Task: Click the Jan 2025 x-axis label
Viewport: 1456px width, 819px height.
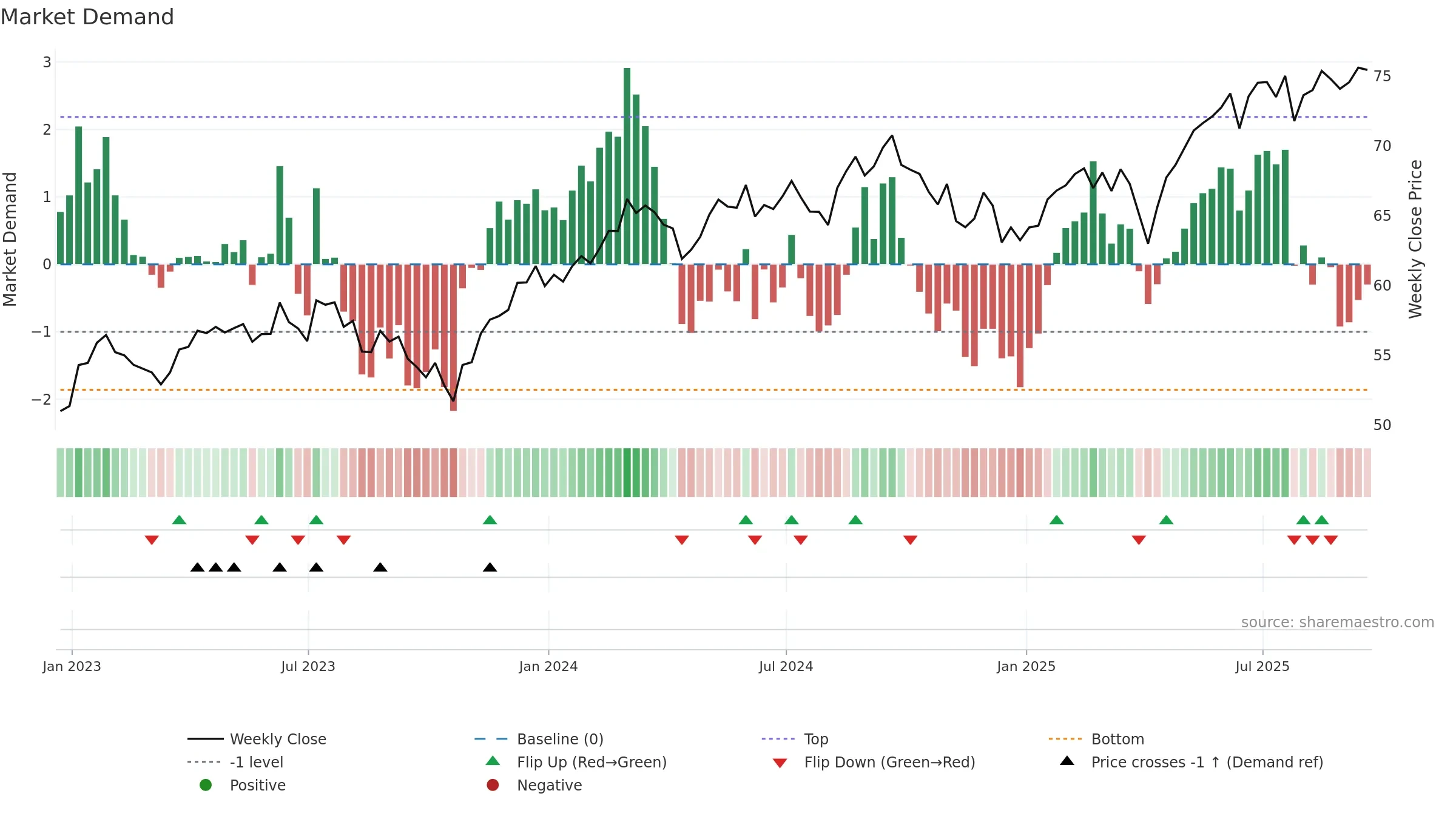Action: click(x=1026, y=666)
